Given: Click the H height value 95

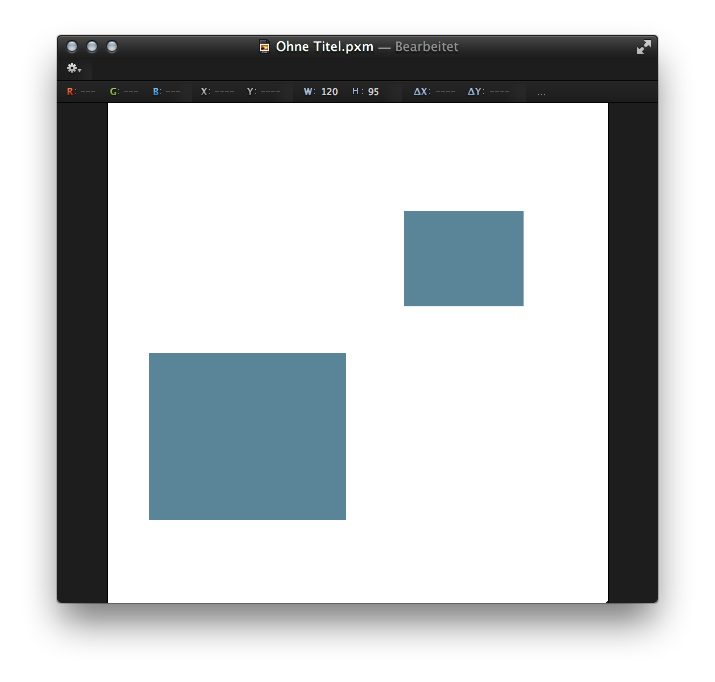Looking at the screenshot, I should 372,92.
